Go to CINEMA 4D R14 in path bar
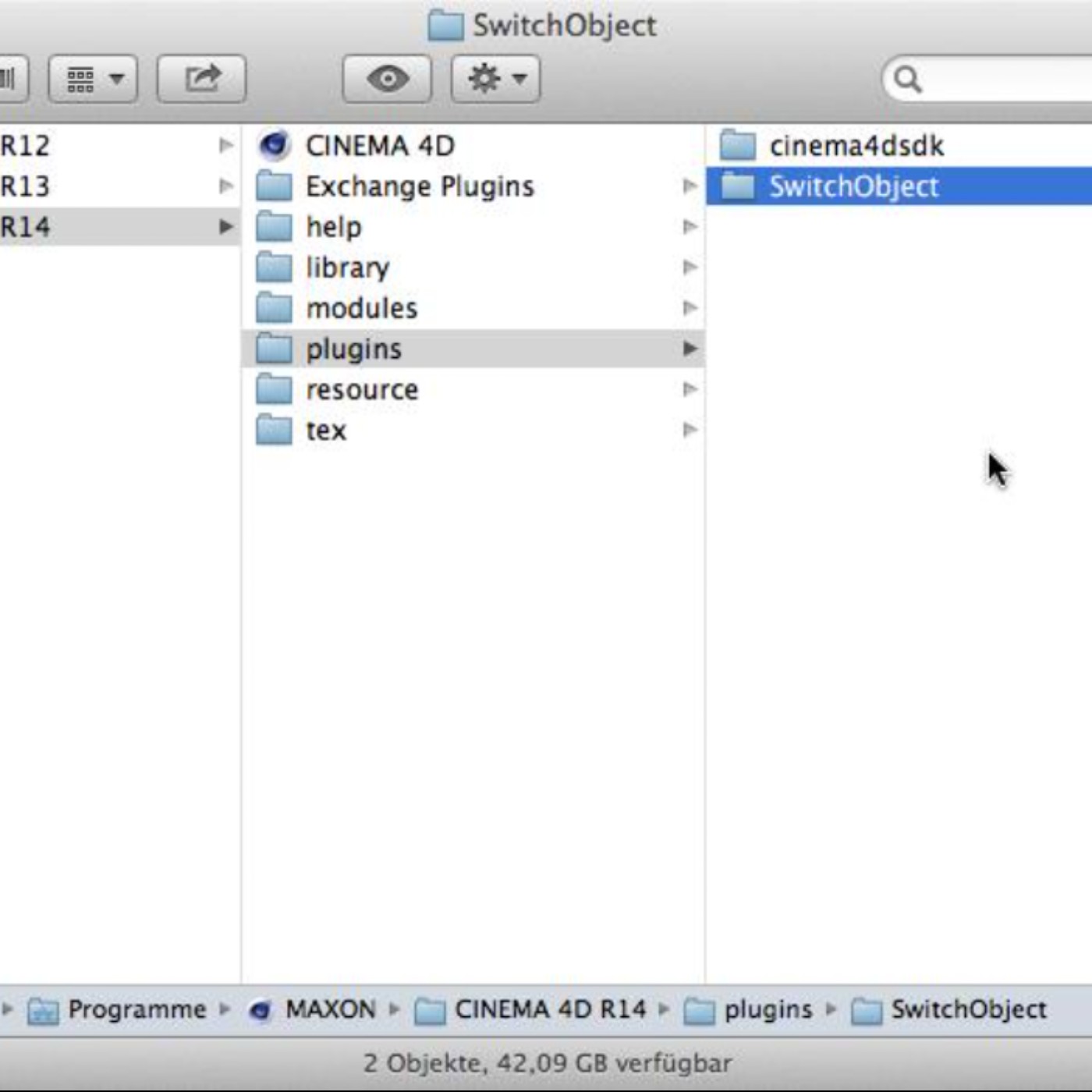Screen dimensions: 1092x1092 pos(551,1009)
